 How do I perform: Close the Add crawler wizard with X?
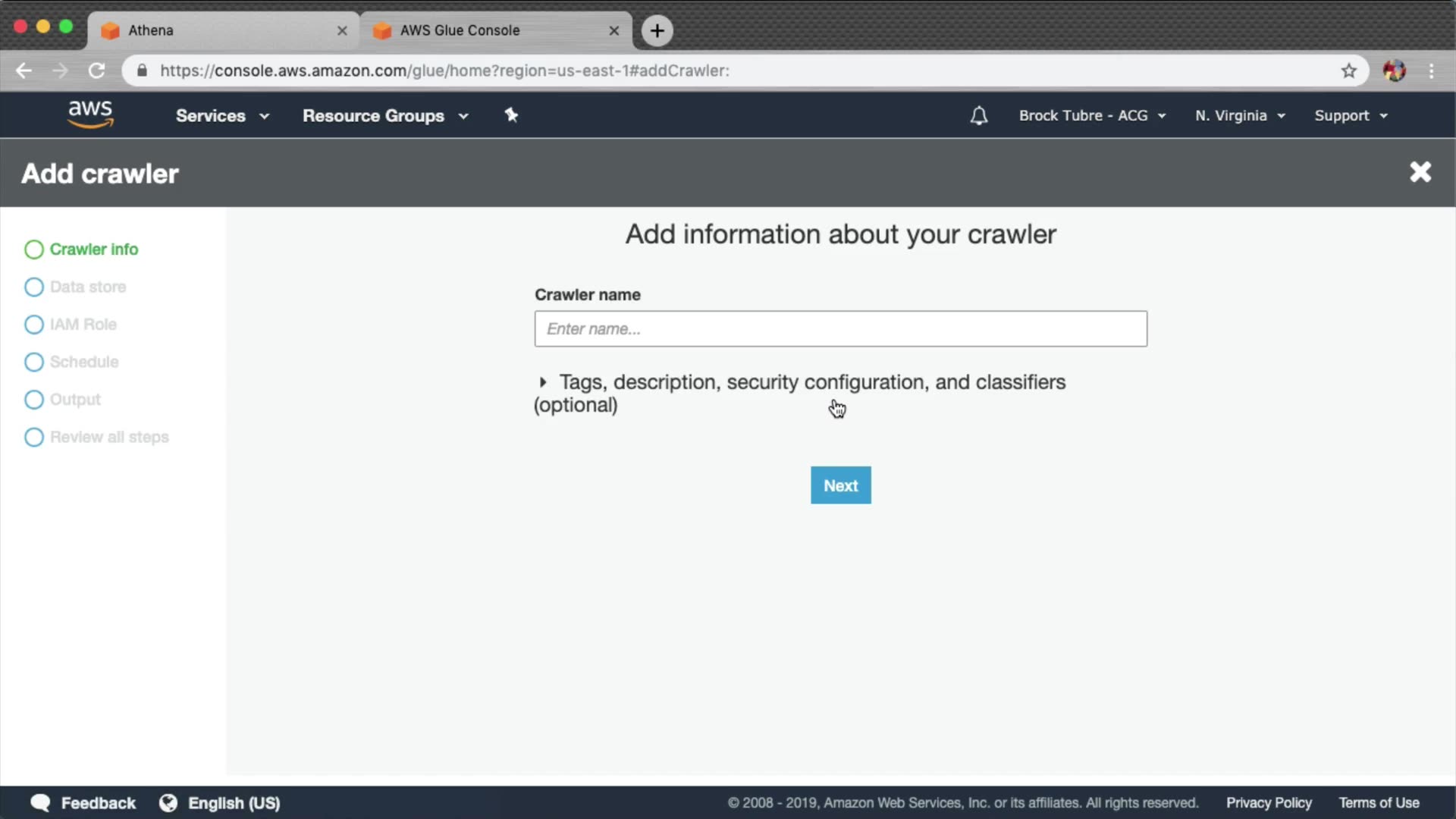1420,172
